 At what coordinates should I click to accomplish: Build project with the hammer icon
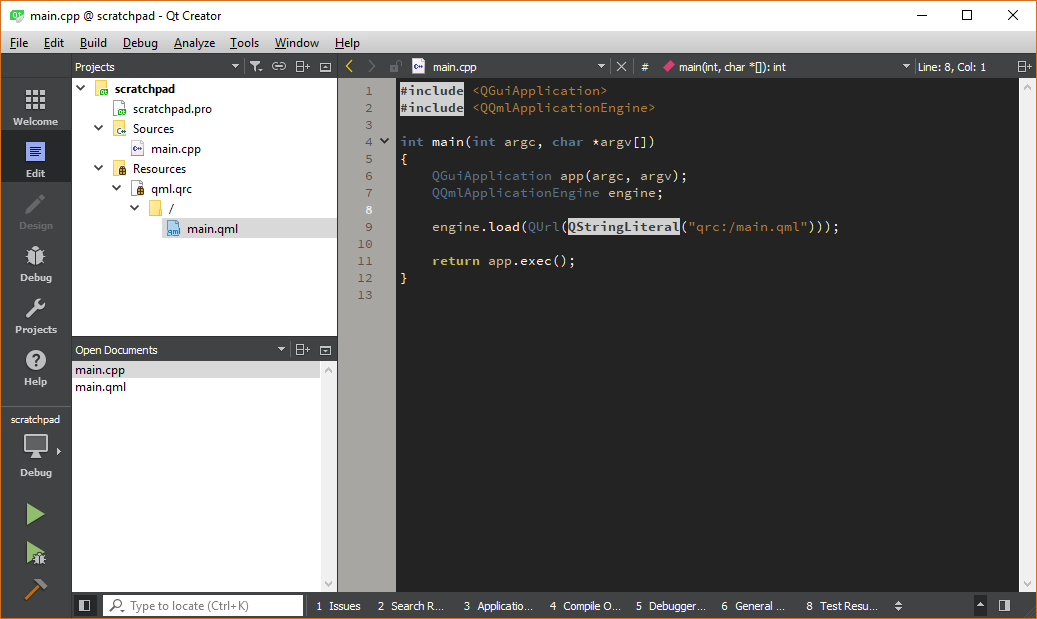(x=35, y=589)
